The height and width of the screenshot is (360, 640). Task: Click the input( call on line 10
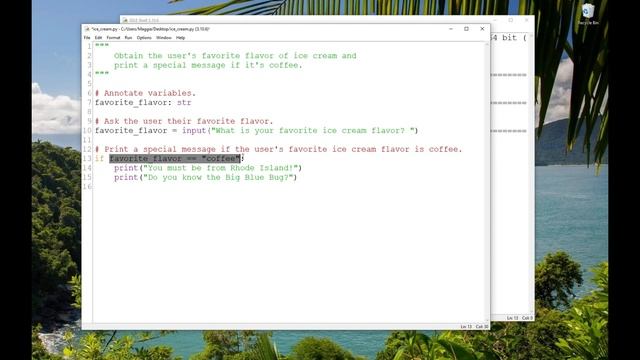[196, 131]
